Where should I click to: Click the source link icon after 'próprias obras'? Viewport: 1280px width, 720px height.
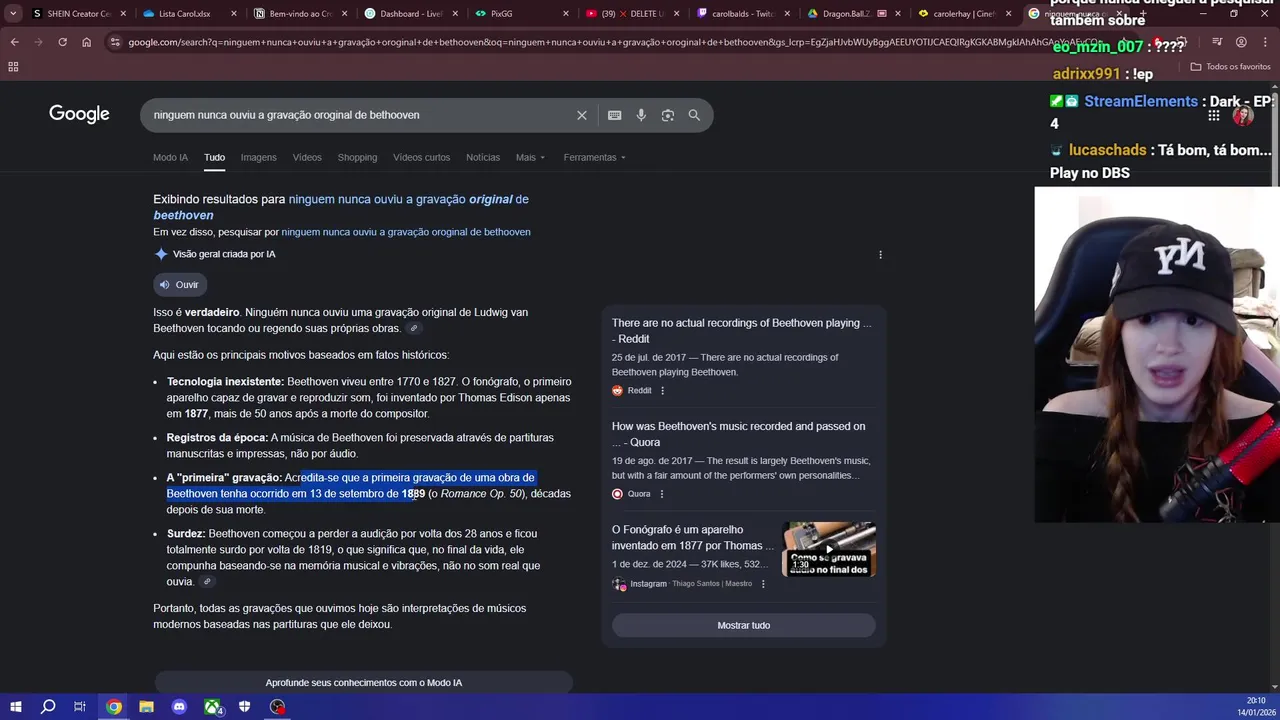point(414,328)
